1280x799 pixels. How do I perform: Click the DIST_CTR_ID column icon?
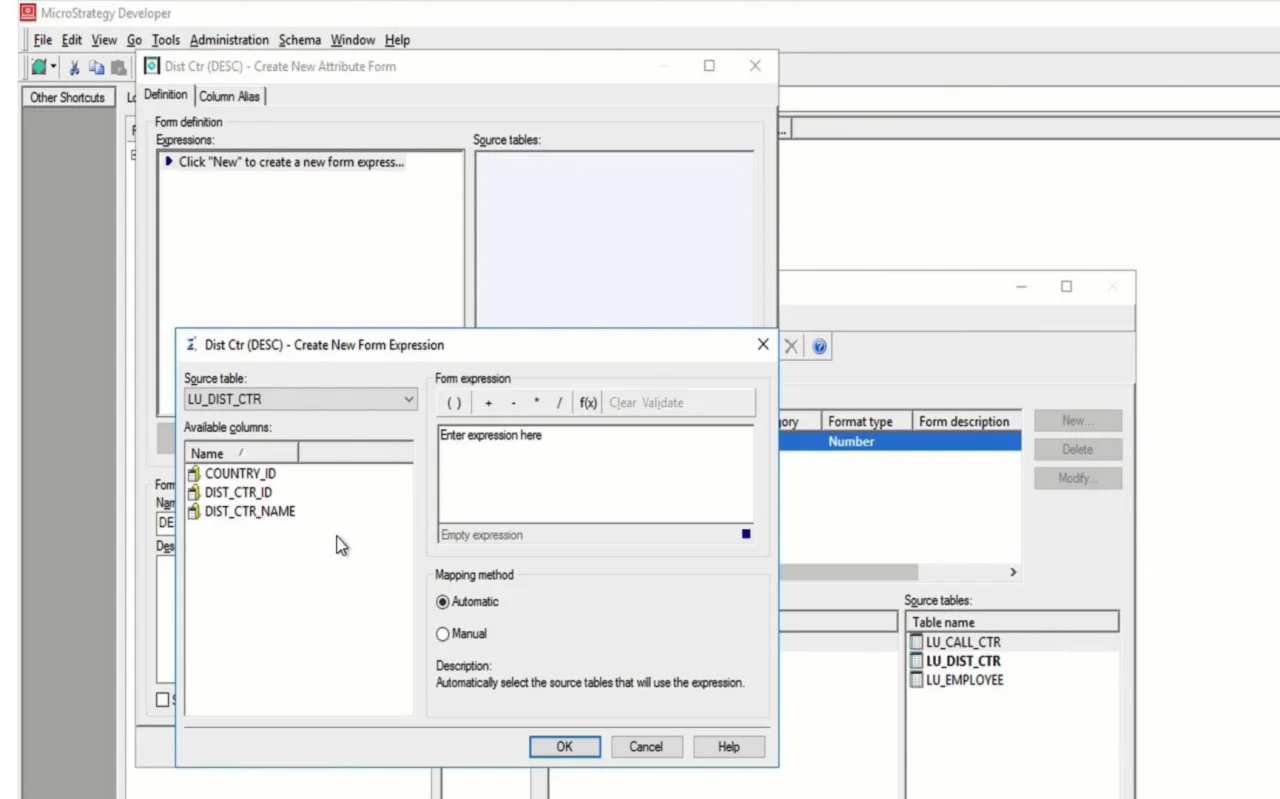194,493
